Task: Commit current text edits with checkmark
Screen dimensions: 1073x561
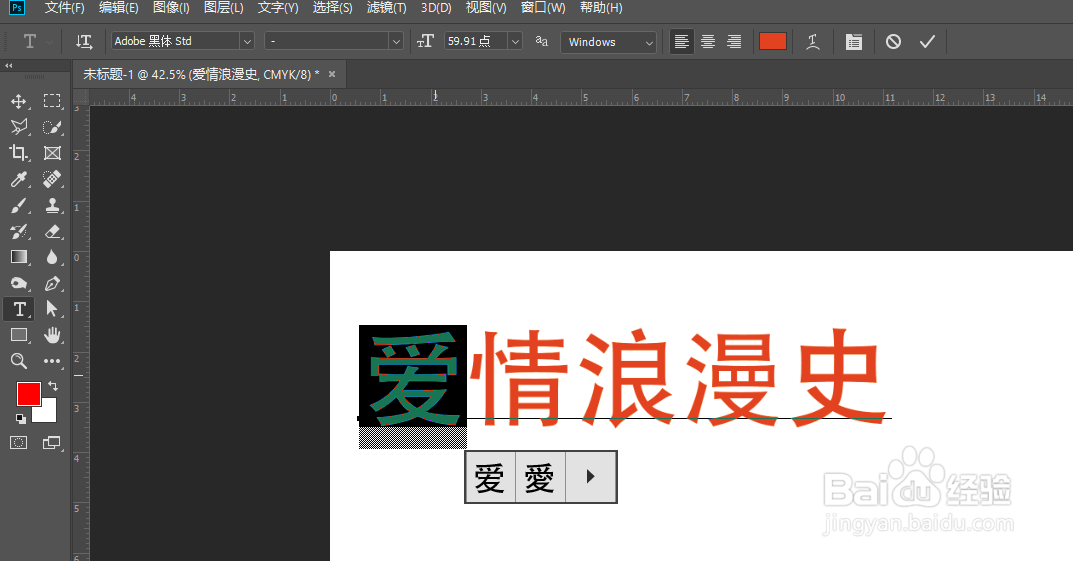Action: [x=927, y=42]
